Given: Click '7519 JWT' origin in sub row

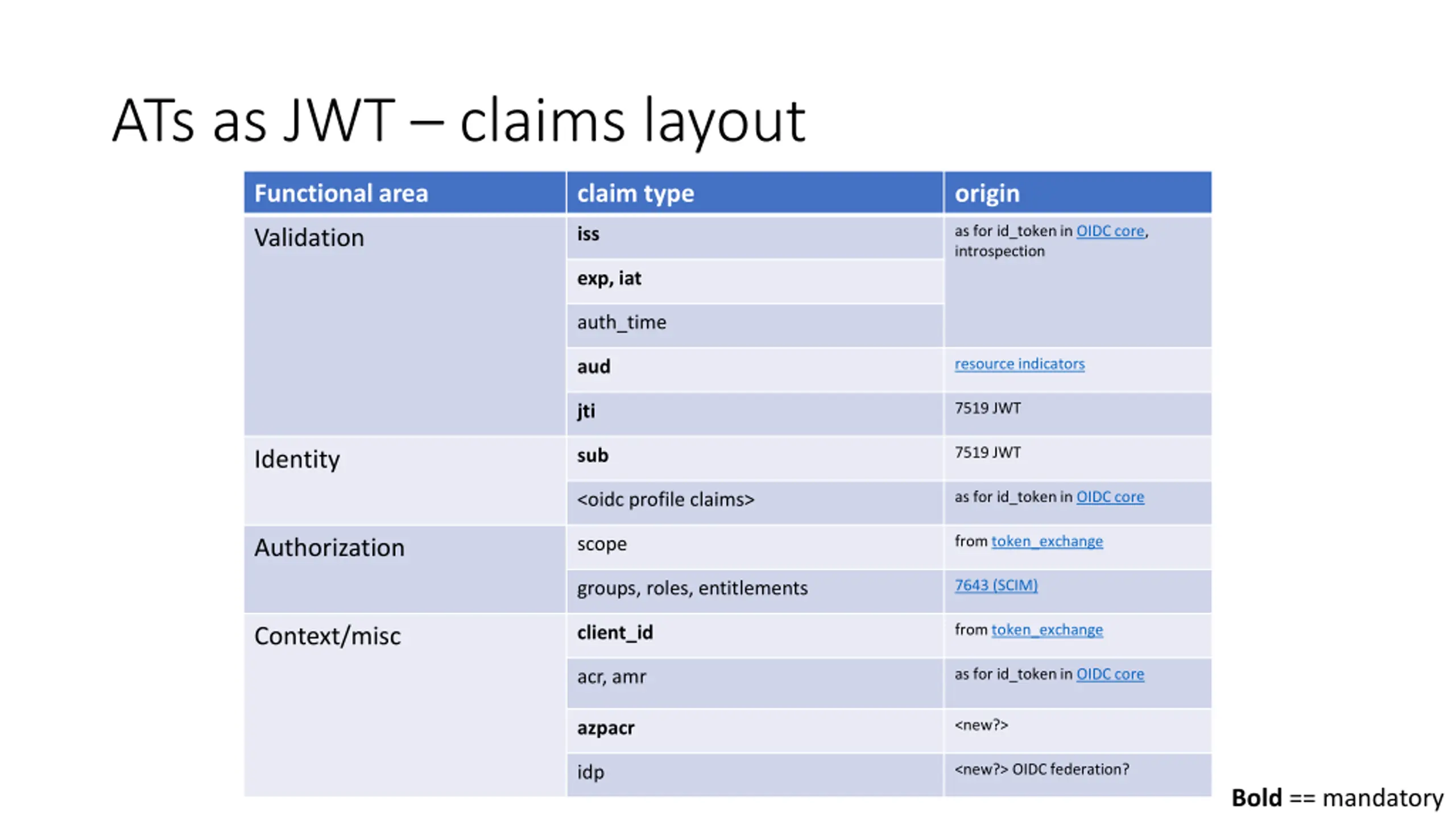Looking at the screenshot, I should [987, 452].
